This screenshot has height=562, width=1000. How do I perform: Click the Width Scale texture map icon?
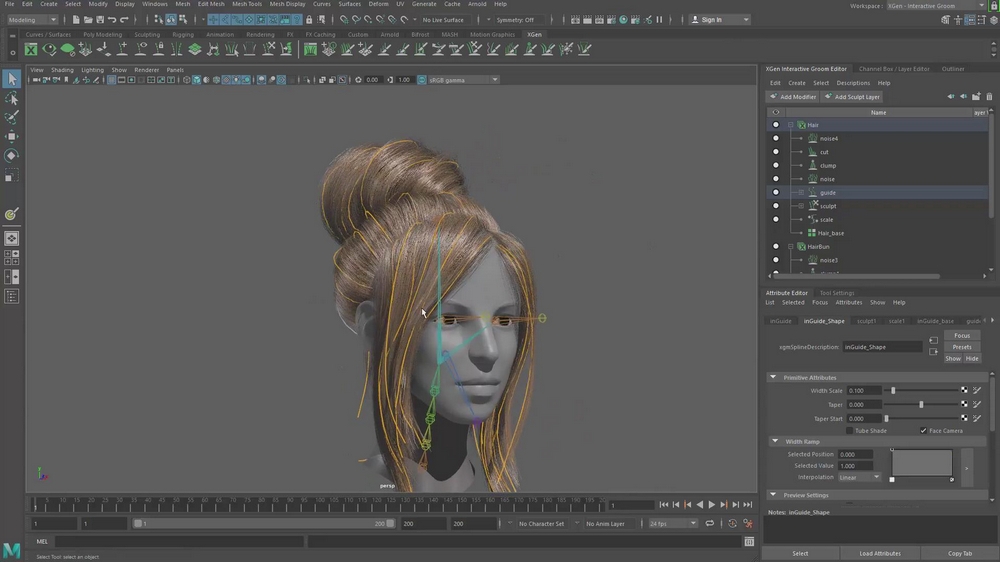click(964, 390)
